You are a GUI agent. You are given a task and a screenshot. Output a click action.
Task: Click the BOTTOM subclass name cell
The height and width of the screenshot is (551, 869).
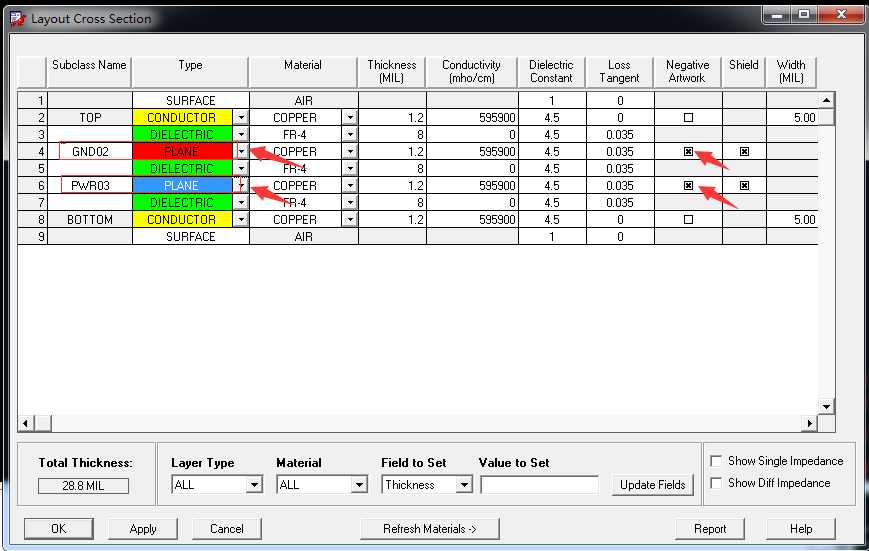coord(90,220)
